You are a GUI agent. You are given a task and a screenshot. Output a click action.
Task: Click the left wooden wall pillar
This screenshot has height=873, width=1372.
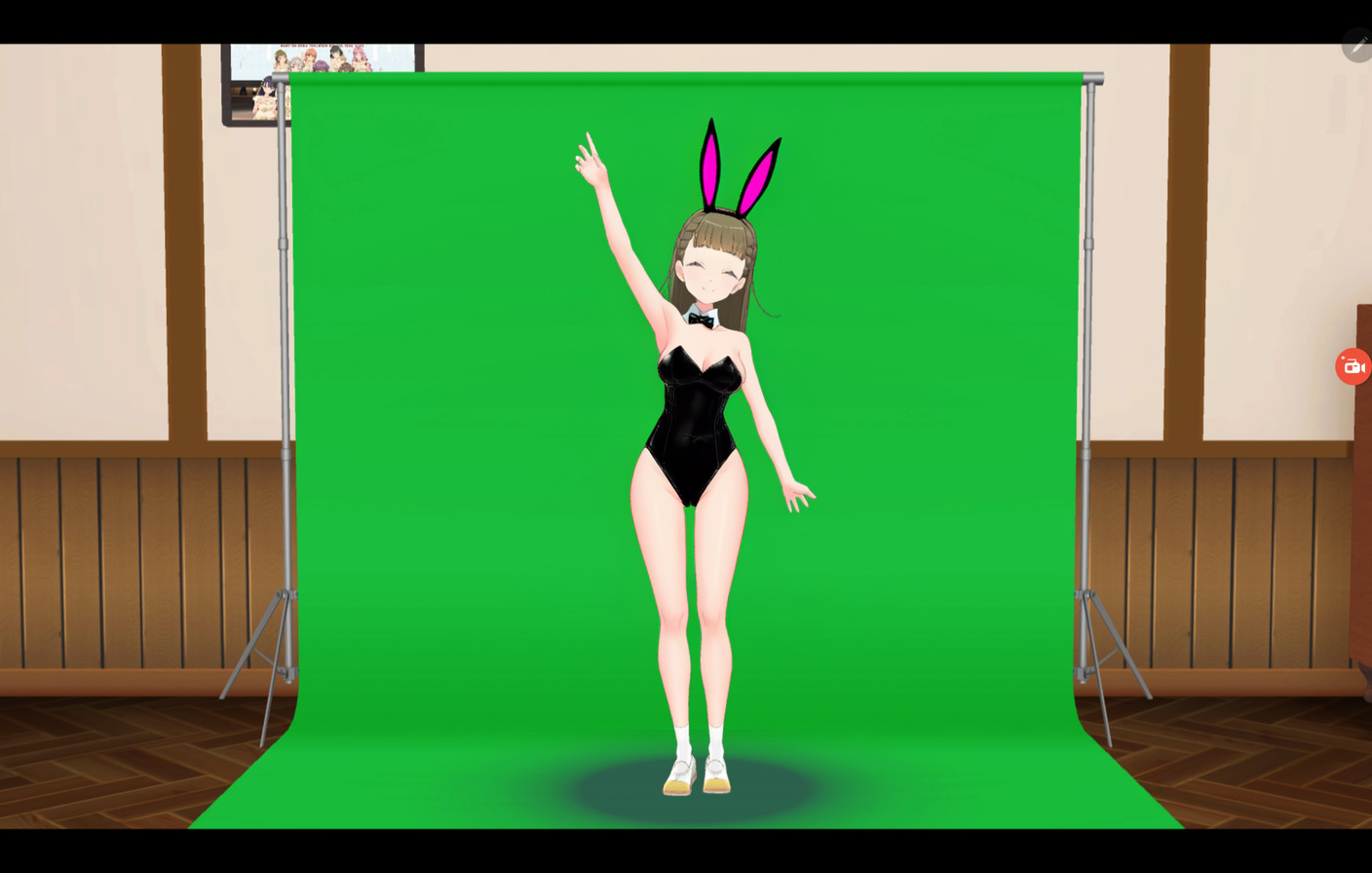[x=183, y=244]
